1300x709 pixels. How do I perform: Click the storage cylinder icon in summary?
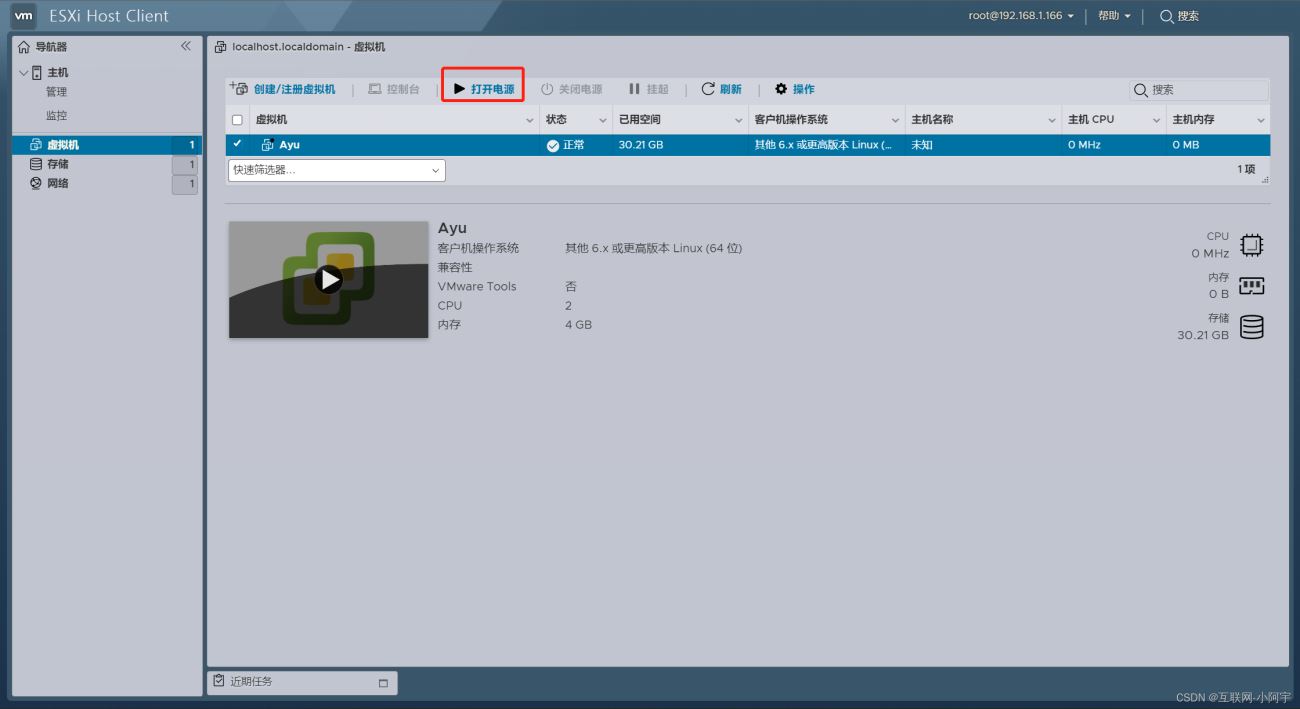tap(1251, 327)
